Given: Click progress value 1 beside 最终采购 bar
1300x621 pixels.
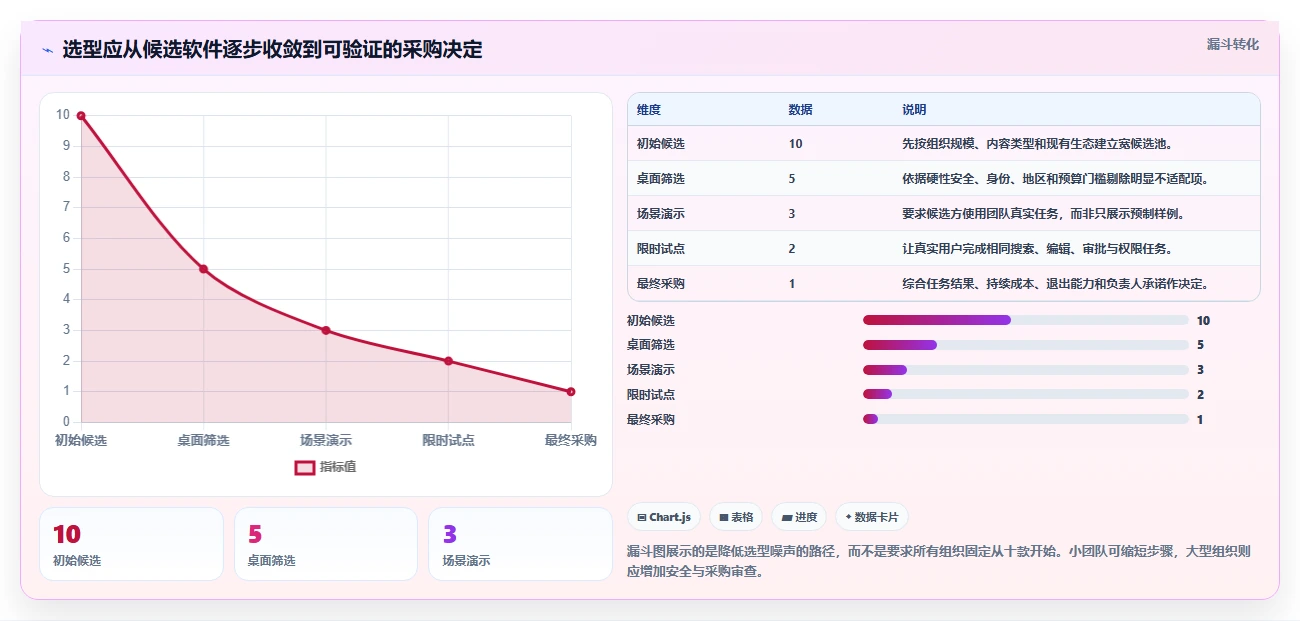Looking at the screenshot, I should tap(1200, 420).
